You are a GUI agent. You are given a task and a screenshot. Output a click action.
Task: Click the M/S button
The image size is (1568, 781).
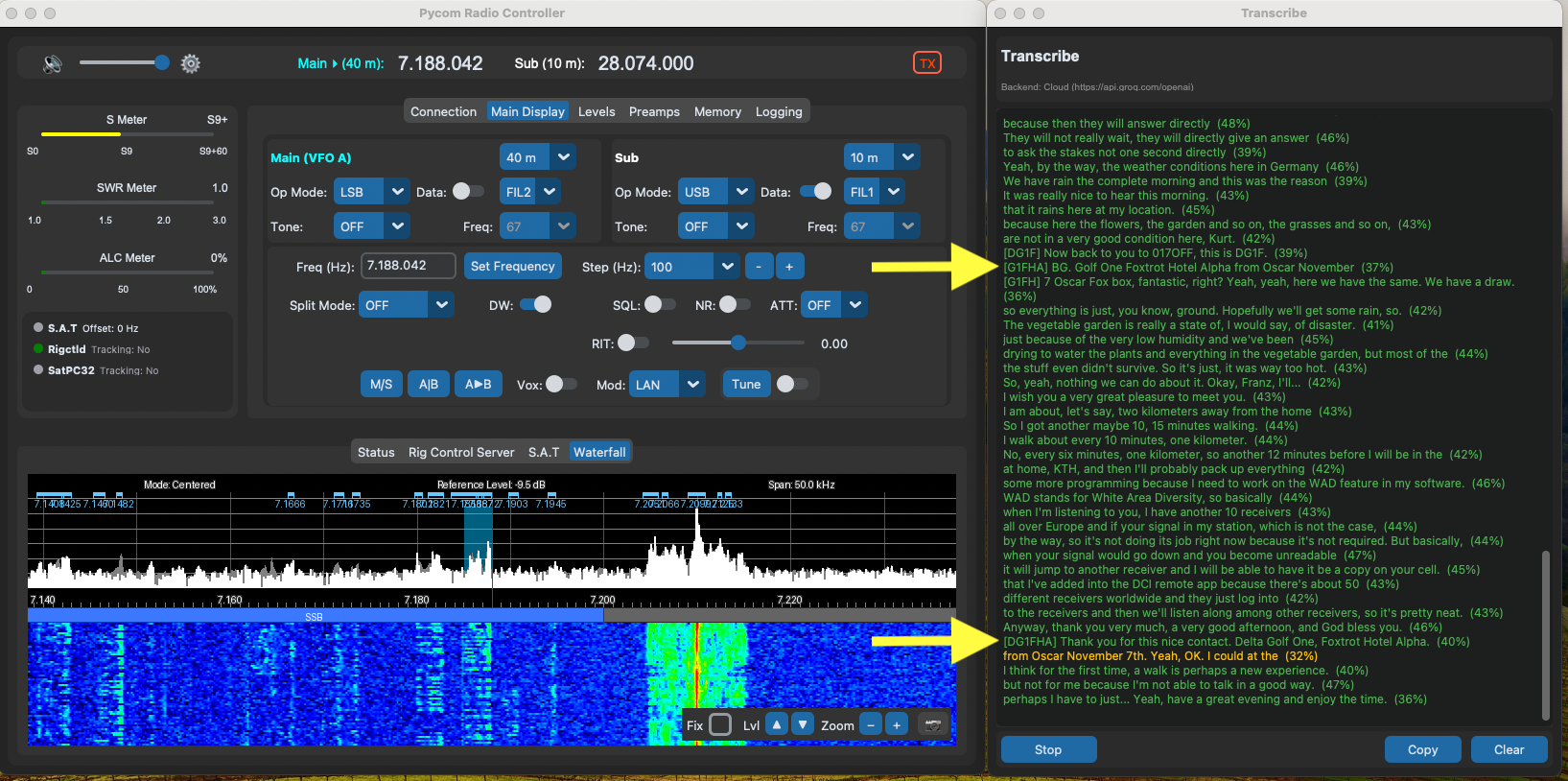coord(381,384)
